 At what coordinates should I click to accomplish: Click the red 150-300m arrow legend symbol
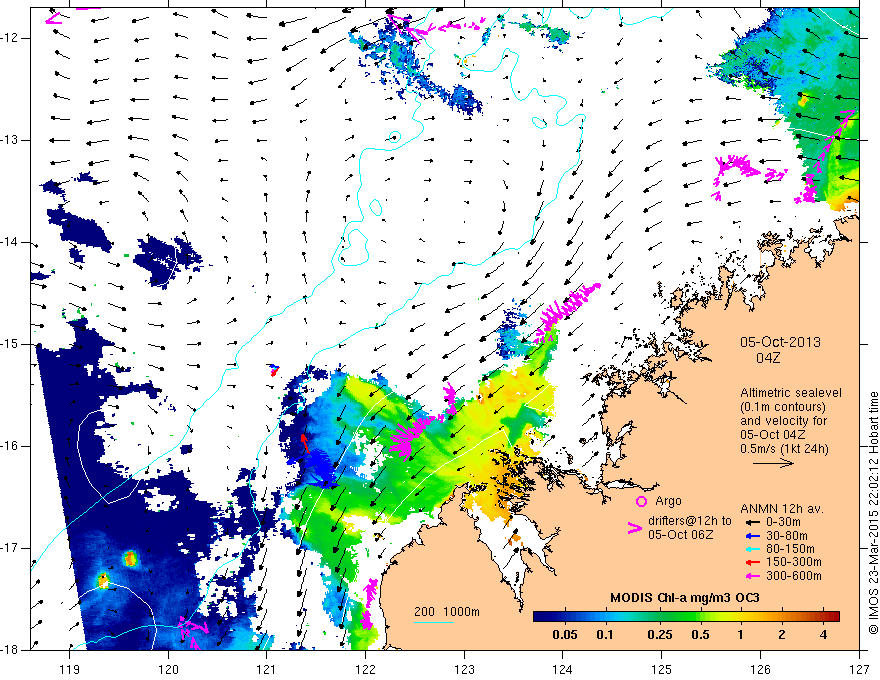point(751,562)
